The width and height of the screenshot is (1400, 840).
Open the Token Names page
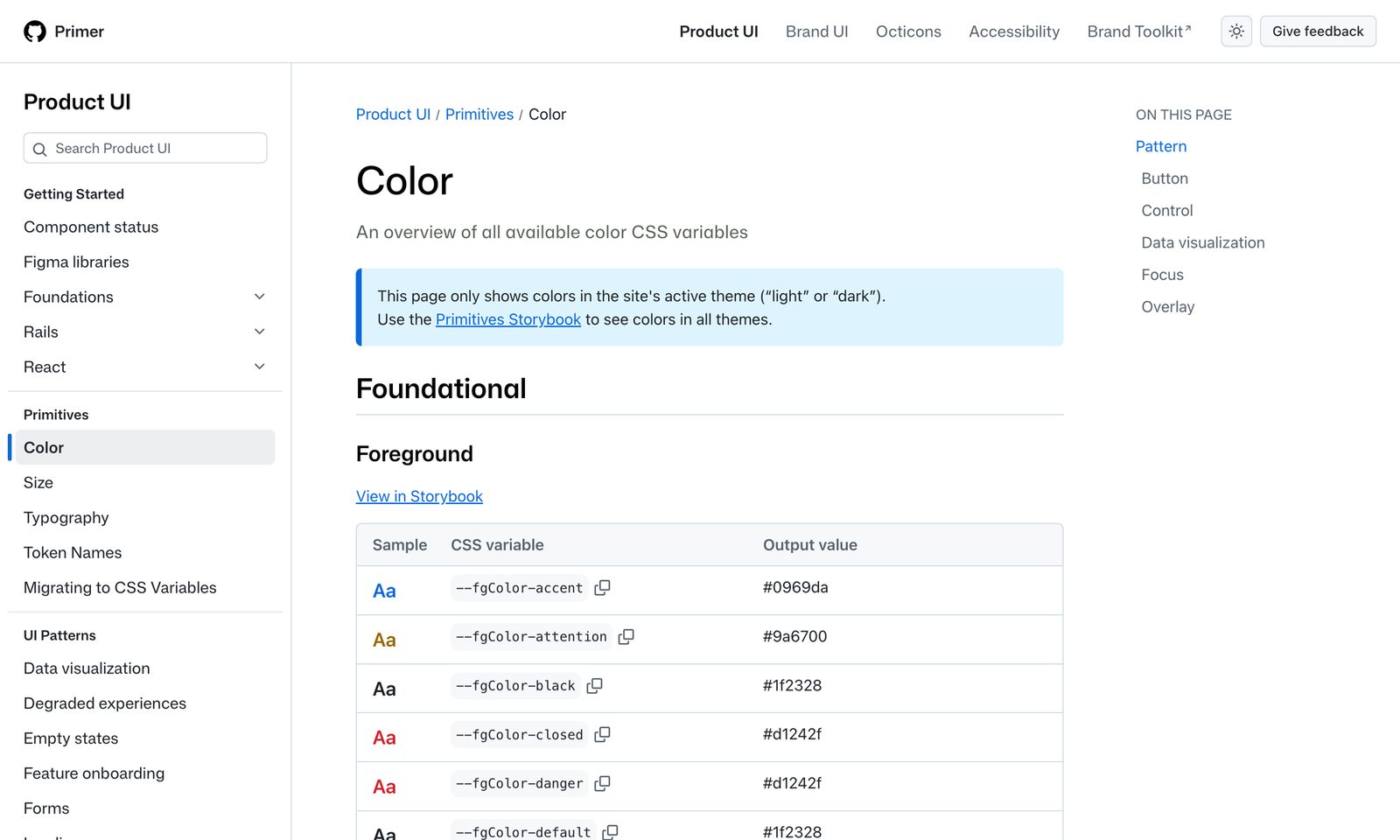click(x=73, y=552)
